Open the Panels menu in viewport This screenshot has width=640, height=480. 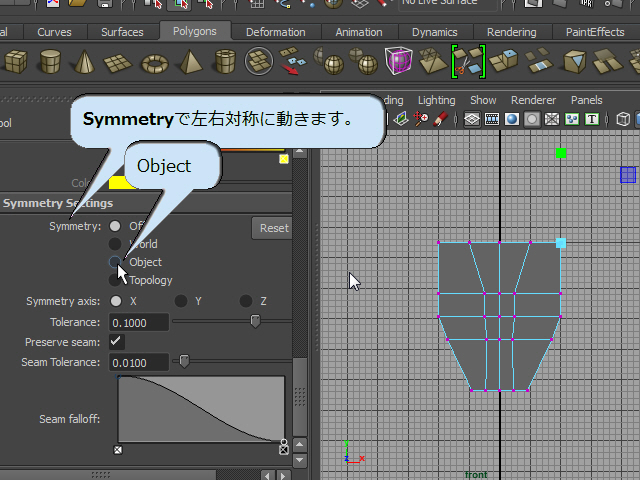(586, 100)
